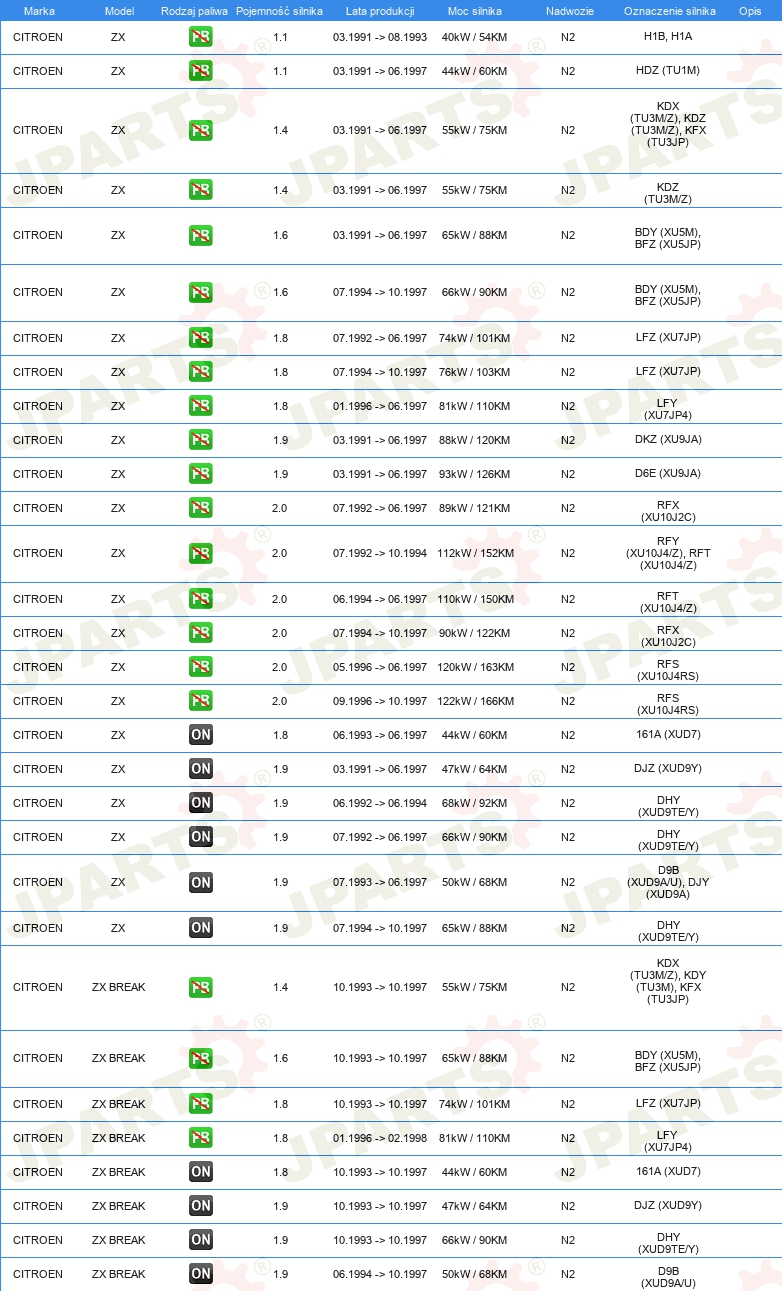Select the '07.1992 -> 10.1994' production years cell
This screenshot has width=782, height=1291.
[x=380, y=553]
